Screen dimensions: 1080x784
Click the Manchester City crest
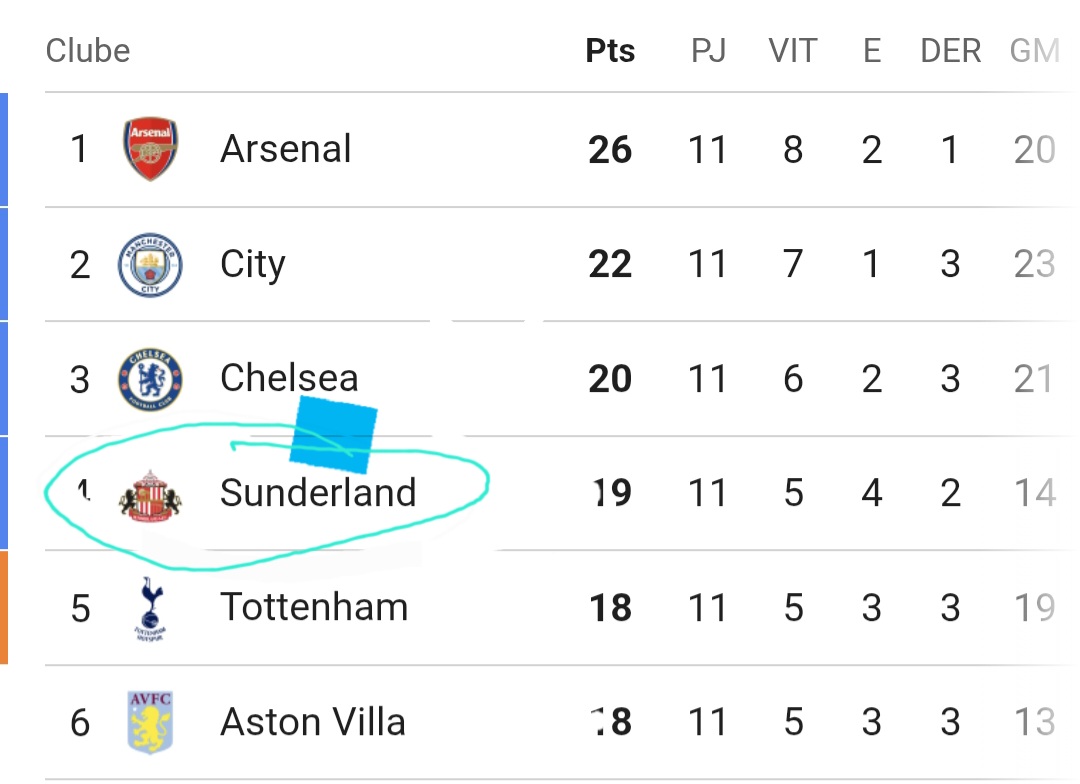pyautogui.click(x=150, y=265)
